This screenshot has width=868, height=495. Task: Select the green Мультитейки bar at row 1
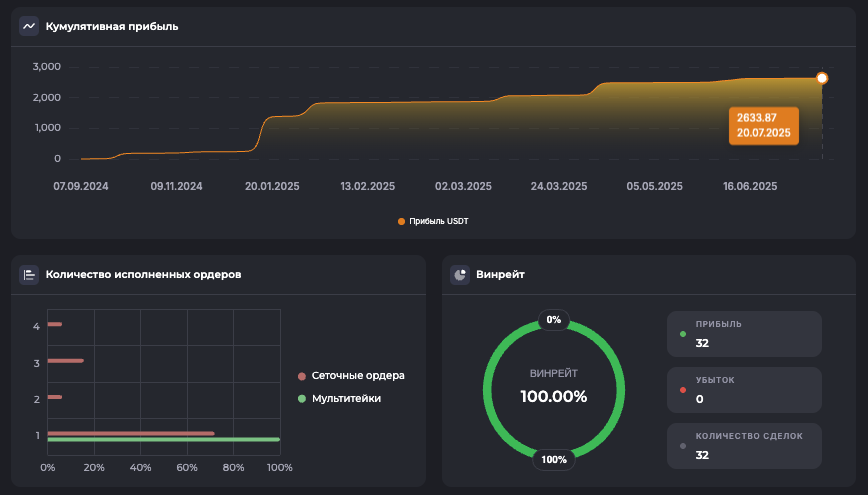pyautogui.click(x=163, y=439)
